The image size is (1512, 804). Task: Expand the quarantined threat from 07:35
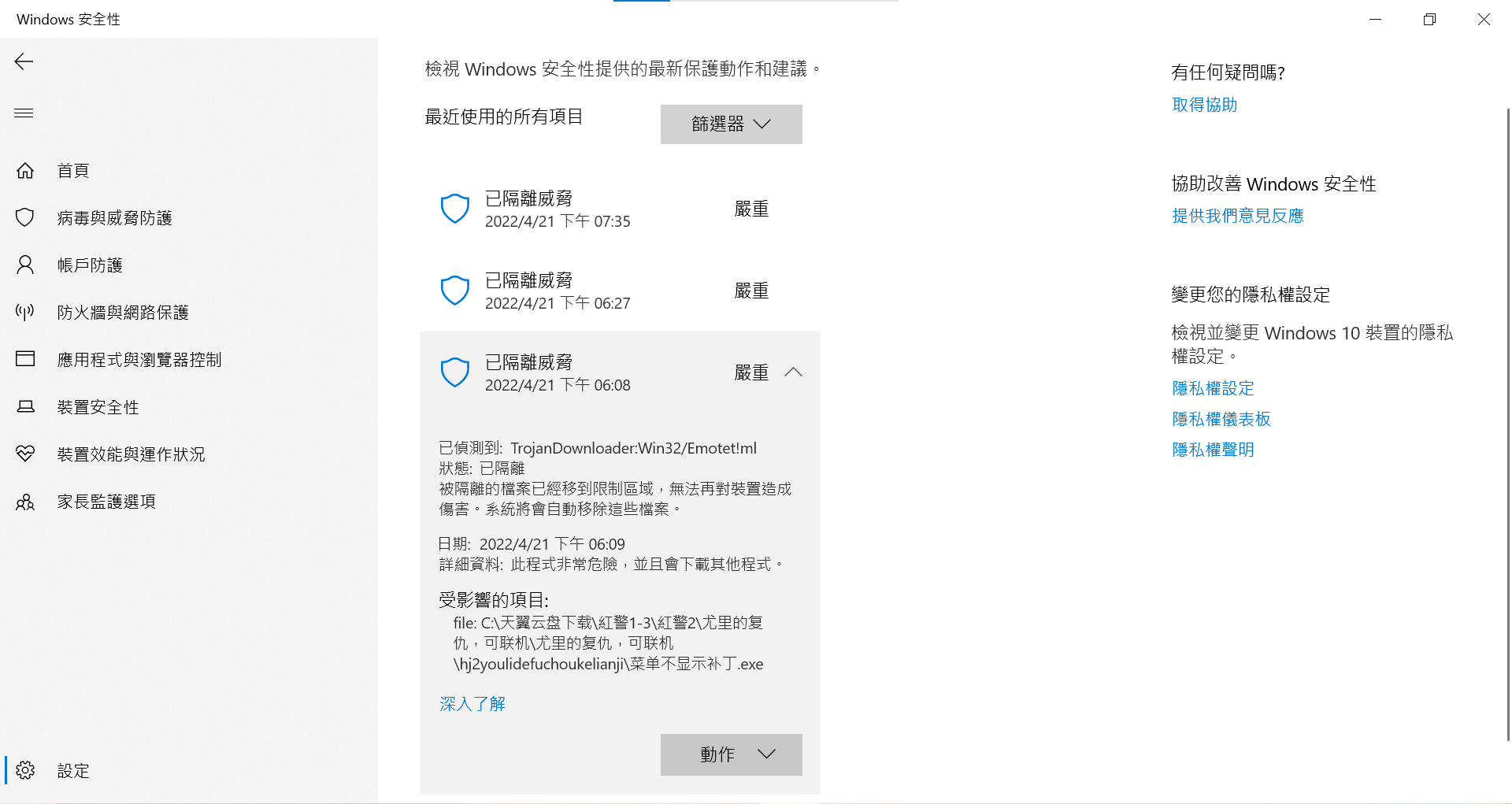[620, 209]
